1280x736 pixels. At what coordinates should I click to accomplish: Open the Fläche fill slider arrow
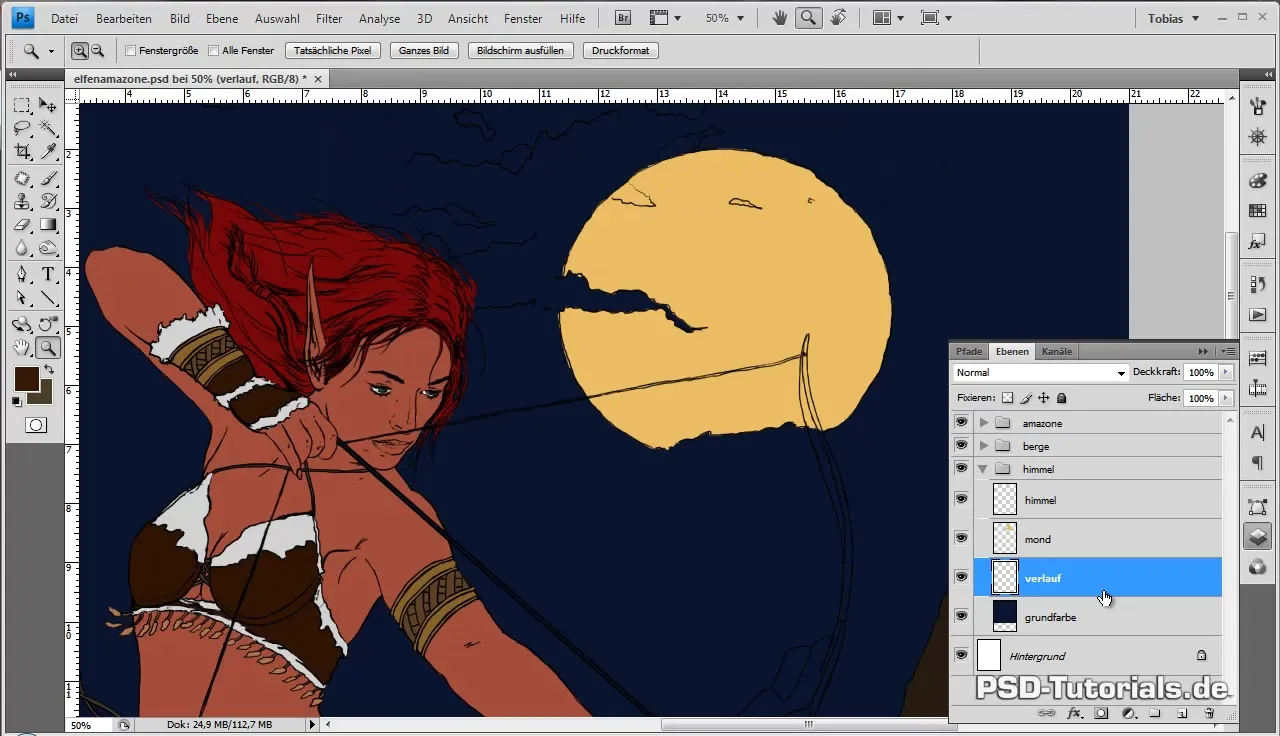[1227, 398]
